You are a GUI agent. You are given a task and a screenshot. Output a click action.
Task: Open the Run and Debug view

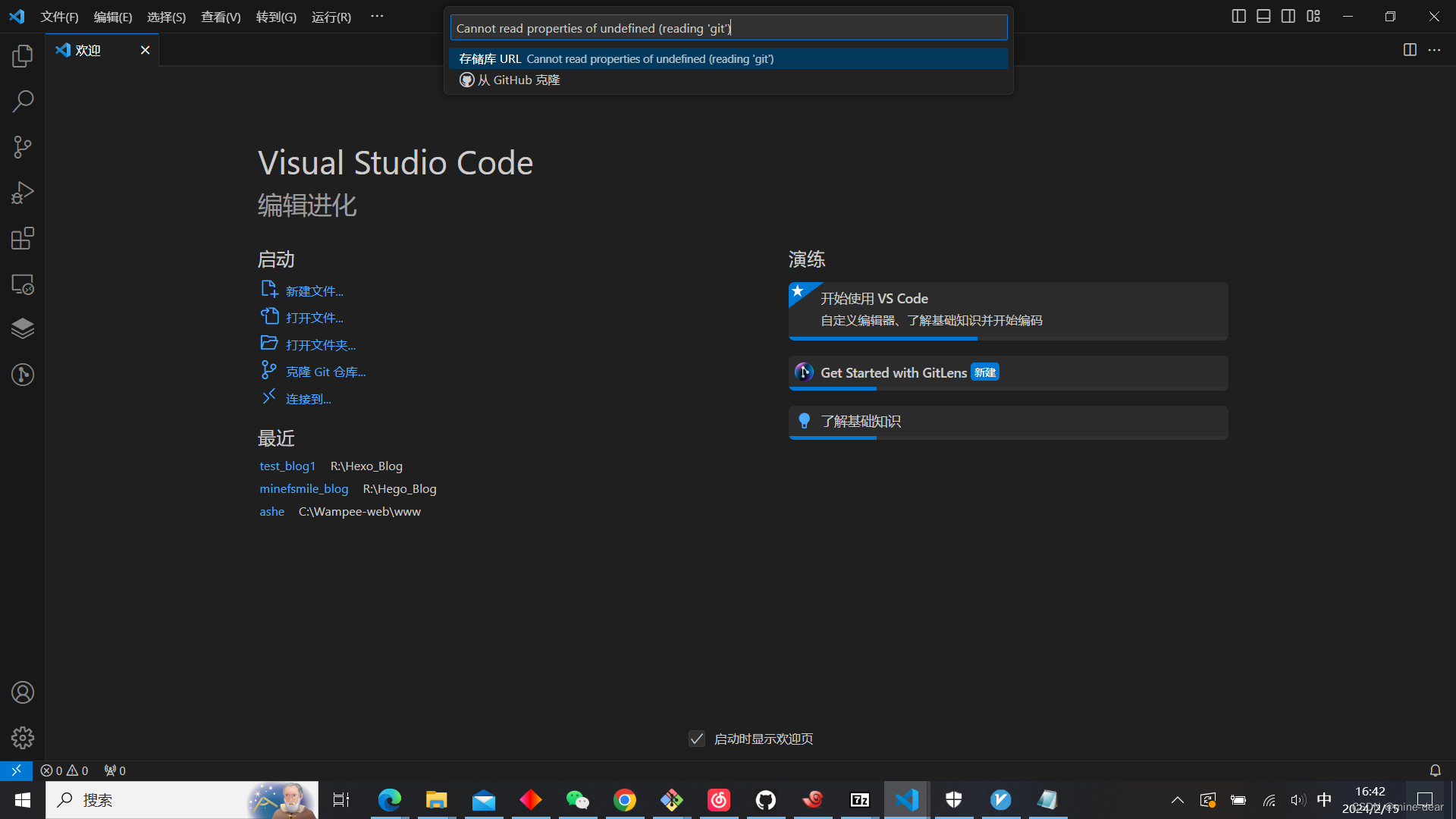[23, 193]
